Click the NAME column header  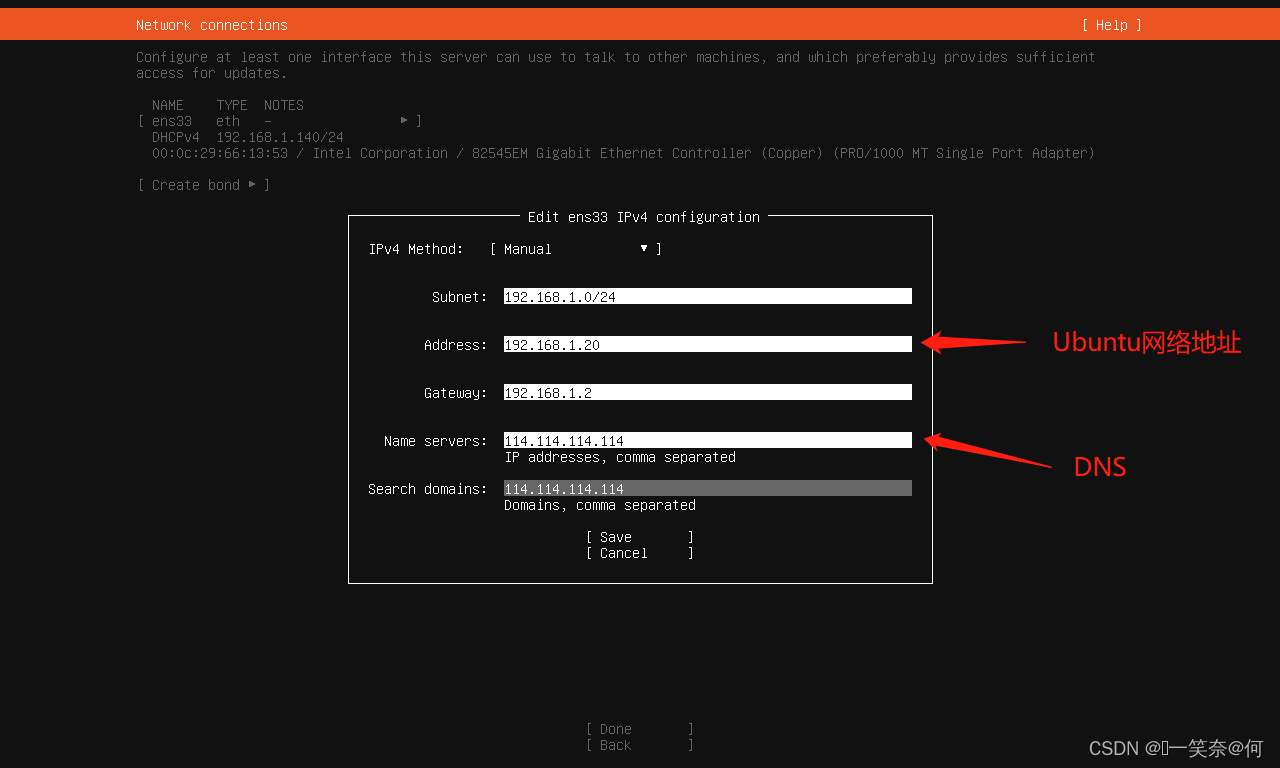168,105
